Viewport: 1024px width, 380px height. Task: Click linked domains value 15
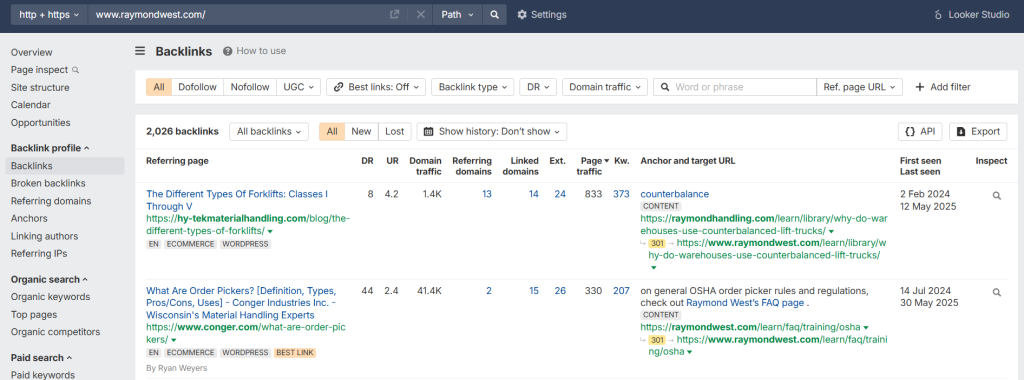534,291
